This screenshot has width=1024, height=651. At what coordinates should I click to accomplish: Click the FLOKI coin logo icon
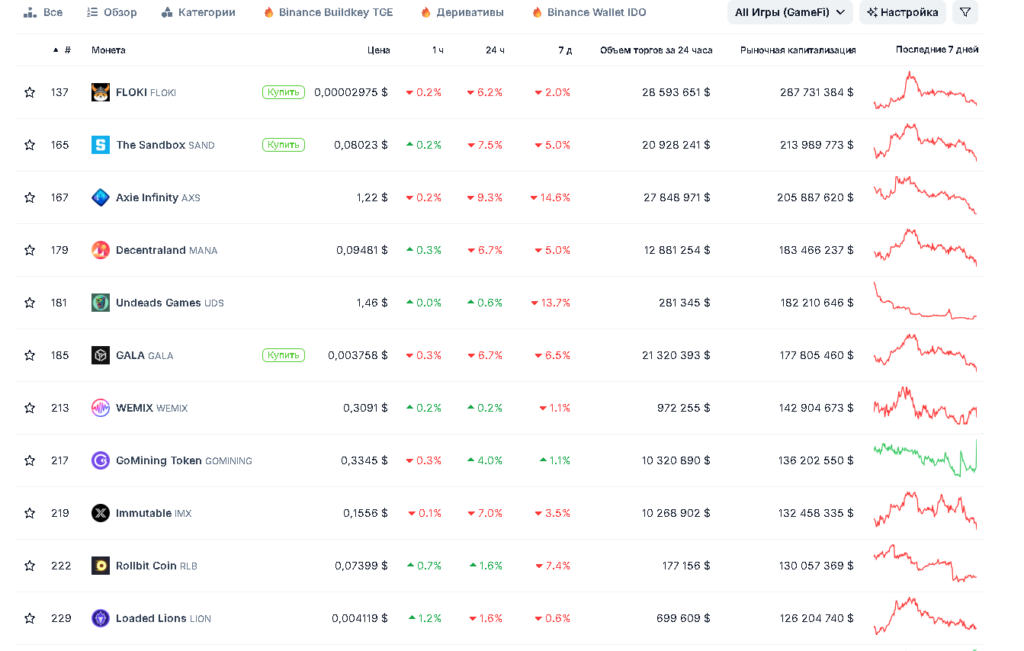pos(100,92)
